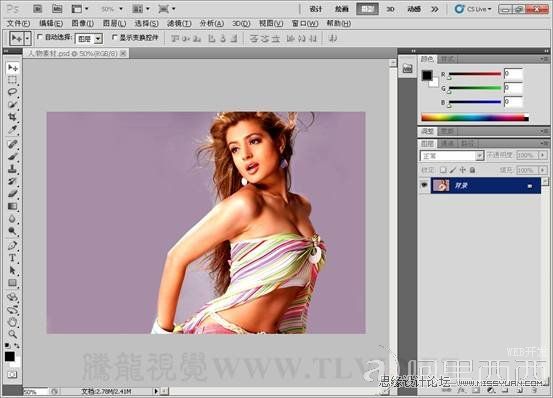The height and width of the screenshot is (398, 553).
Task: Toggle Quick Mask mode button
Action: coord(12,374)
